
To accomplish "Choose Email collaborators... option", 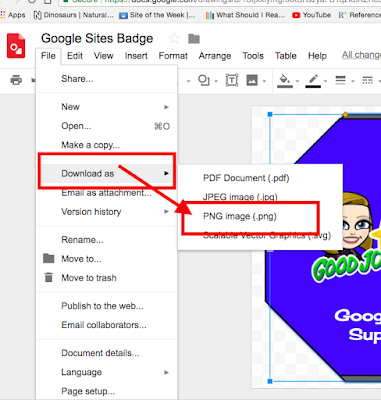I will click(x=106, y=325).
